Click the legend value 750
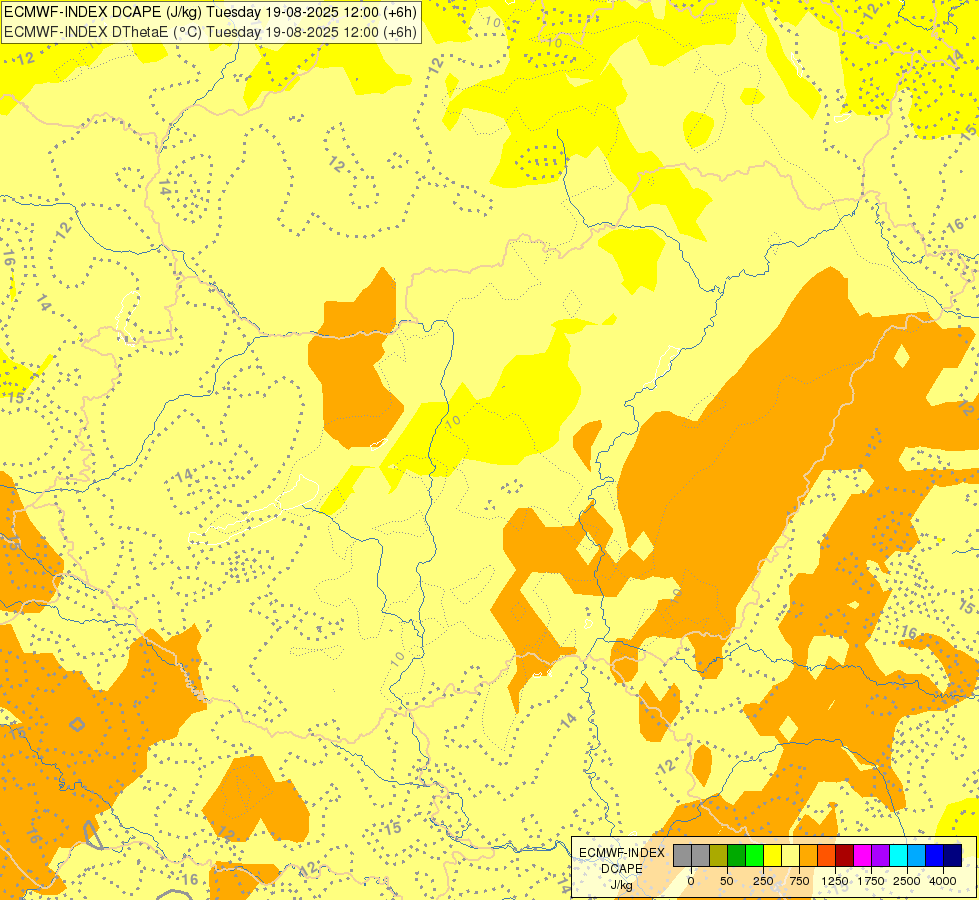979x900 pixels. pos(799,881)
